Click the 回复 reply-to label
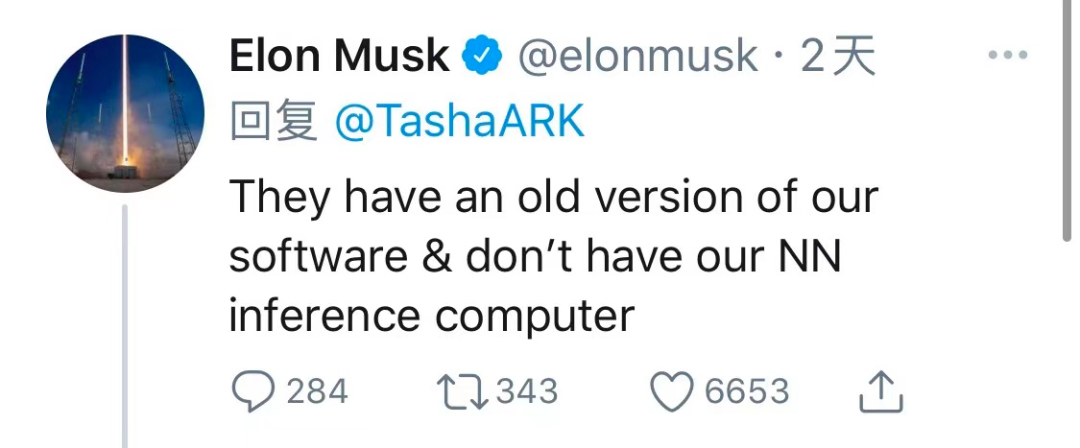 pos(274,122)
